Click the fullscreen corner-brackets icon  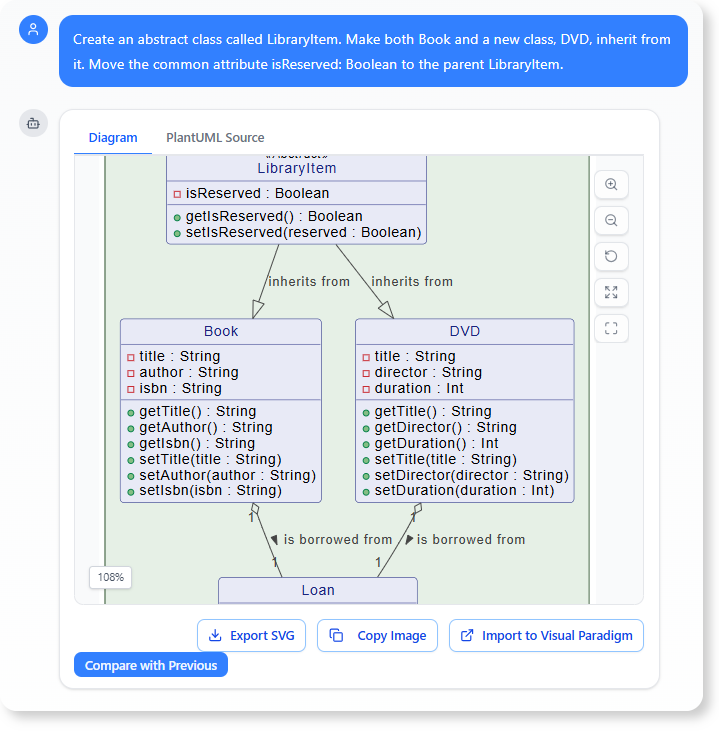click(x=611, y=328)
